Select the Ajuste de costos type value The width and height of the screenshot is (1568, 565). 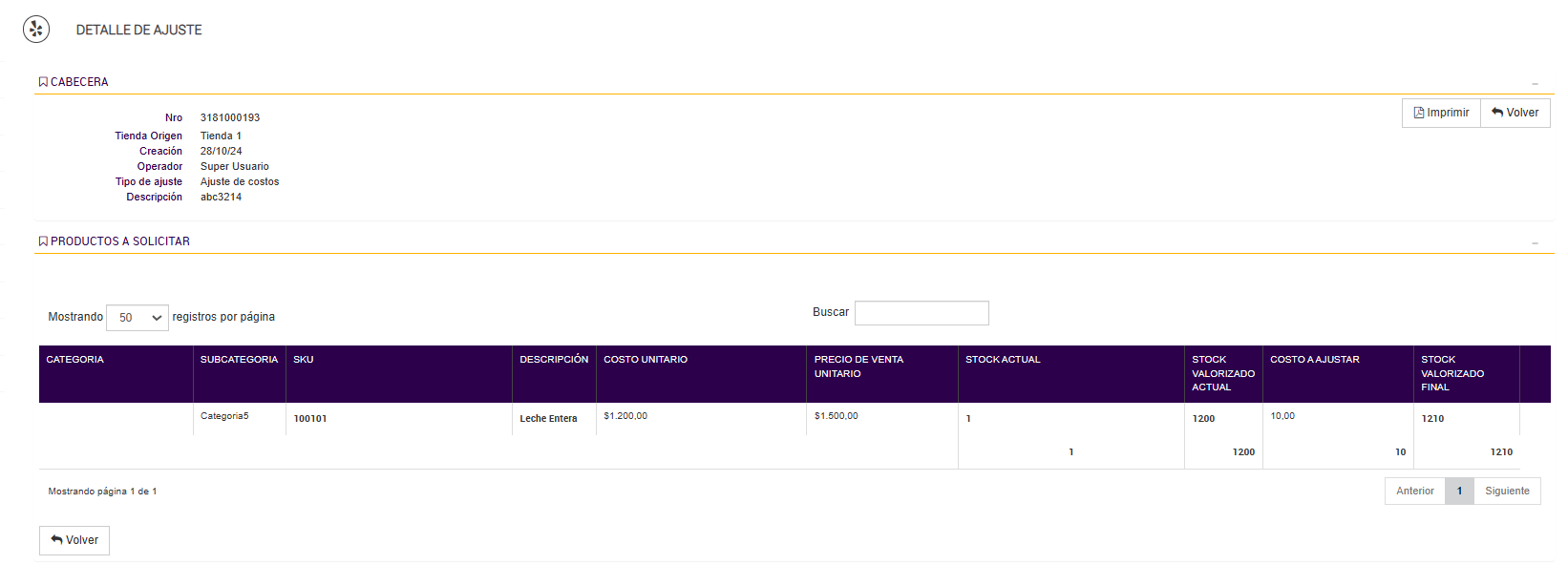(x=240, y=182)
